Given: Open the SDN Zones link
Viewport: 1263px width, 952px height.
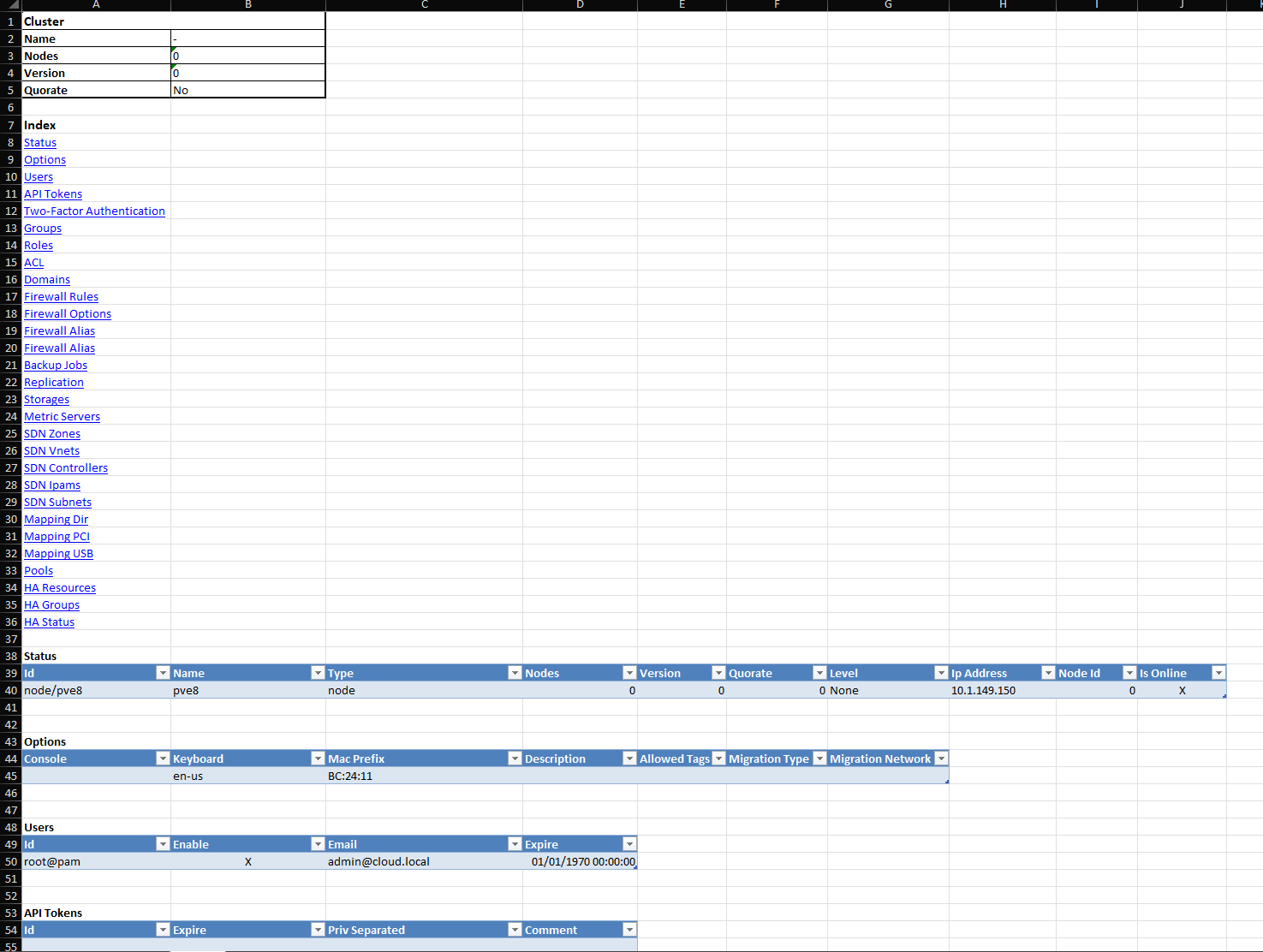Looking at the screenshot, I should pos(51,433).
